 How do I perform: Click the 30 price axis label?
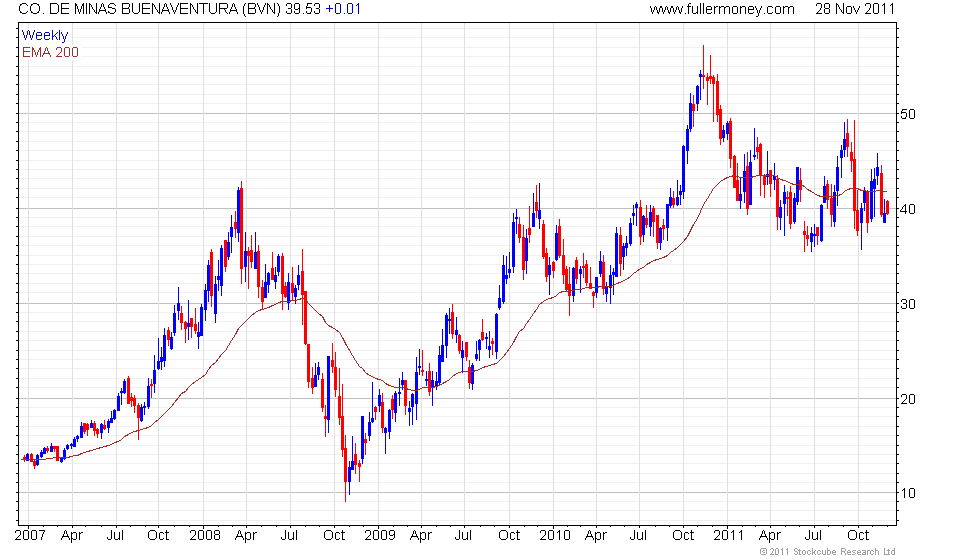point(908,304)
